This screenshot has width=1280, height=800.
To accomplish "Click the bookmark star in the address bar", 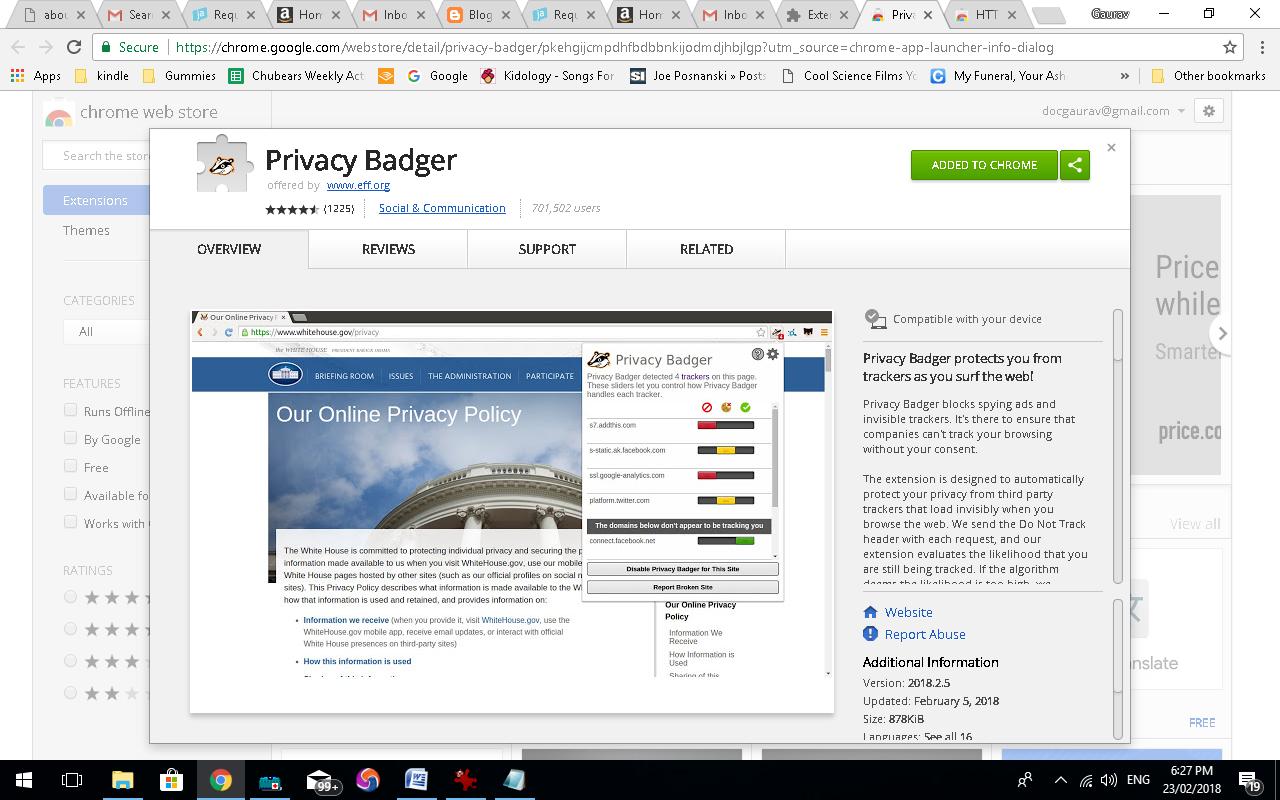I will coord(1229,46).
